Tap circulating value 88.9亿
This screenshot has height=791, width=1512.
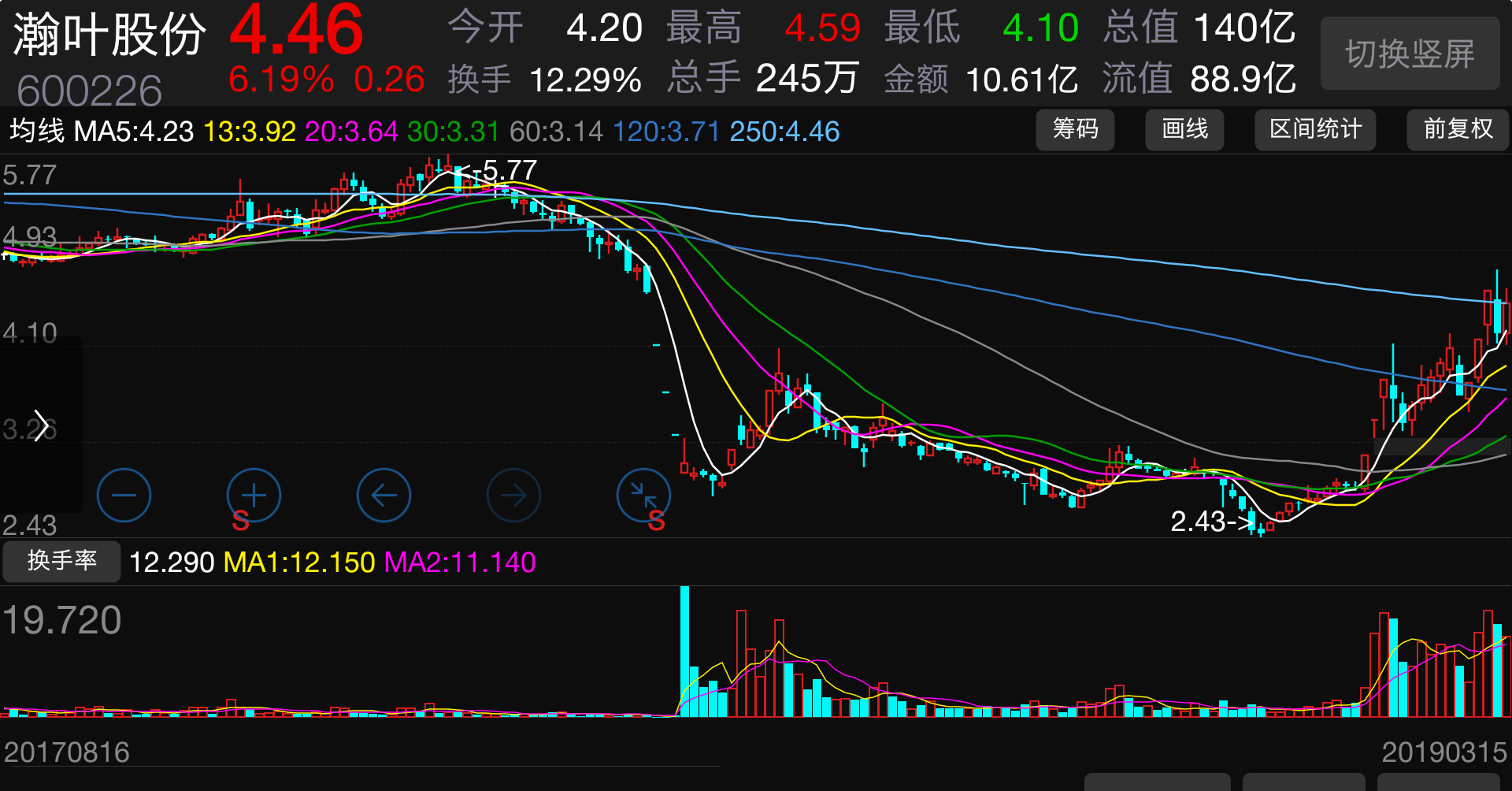coord(1243,79)
